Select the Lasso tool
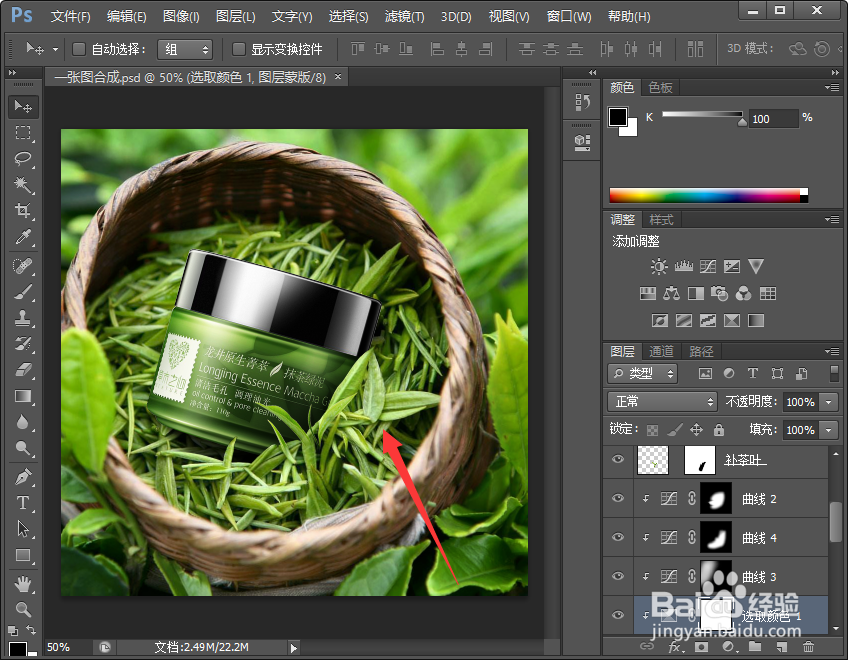The image size is (848, 660). coord(23,159)
